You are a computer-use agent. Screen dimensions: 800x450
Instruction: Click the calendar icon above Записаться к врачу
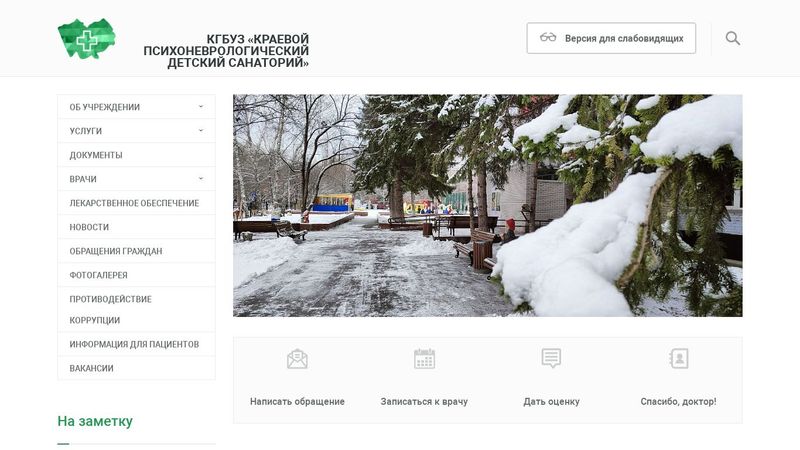tap(424, 359)
